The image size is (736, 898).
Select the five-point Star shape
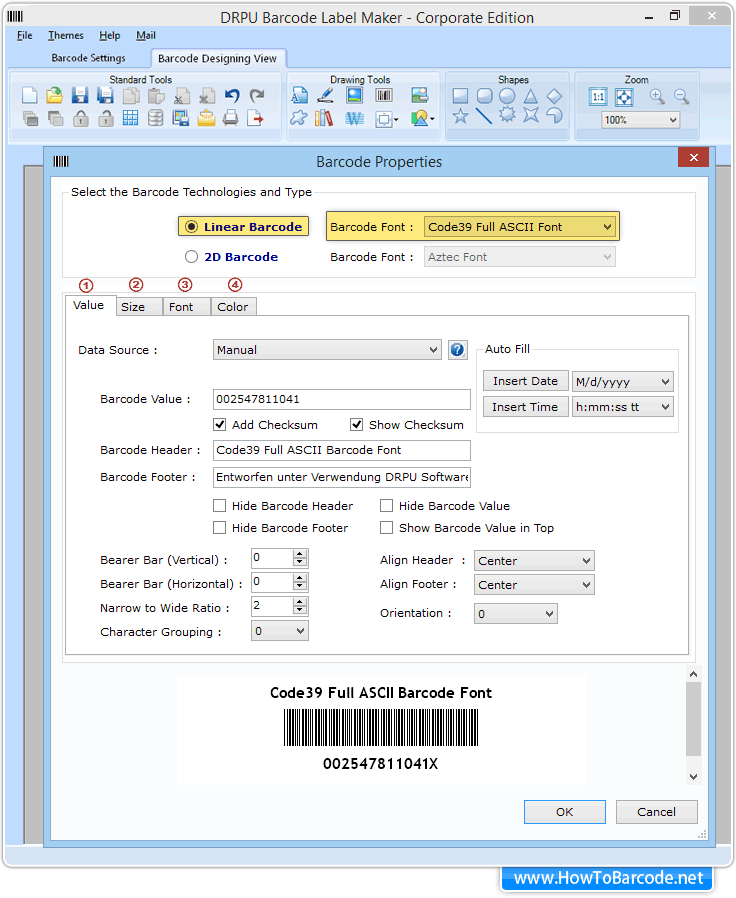click(460, 116)
